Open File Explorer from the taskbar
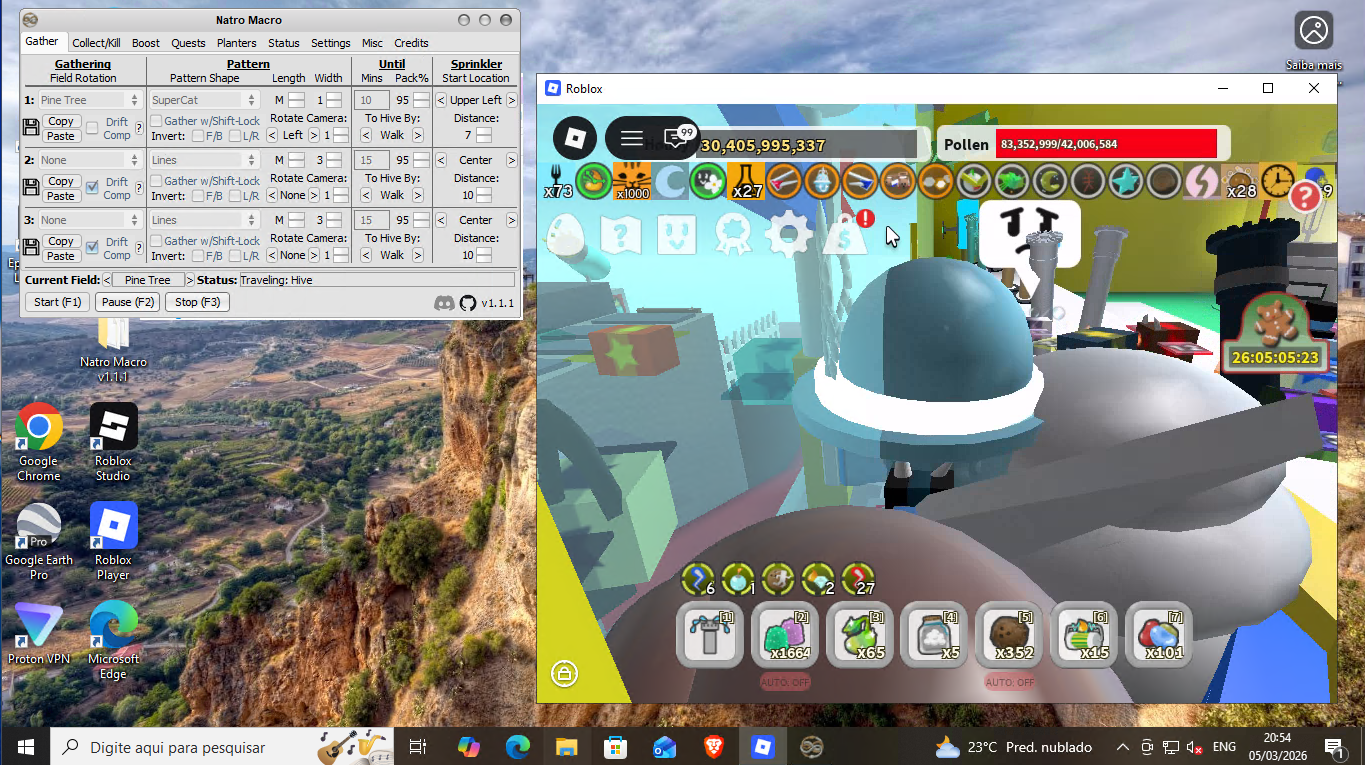The height and width of the screenshot is (765, 1365). click(x=566, y=746)
